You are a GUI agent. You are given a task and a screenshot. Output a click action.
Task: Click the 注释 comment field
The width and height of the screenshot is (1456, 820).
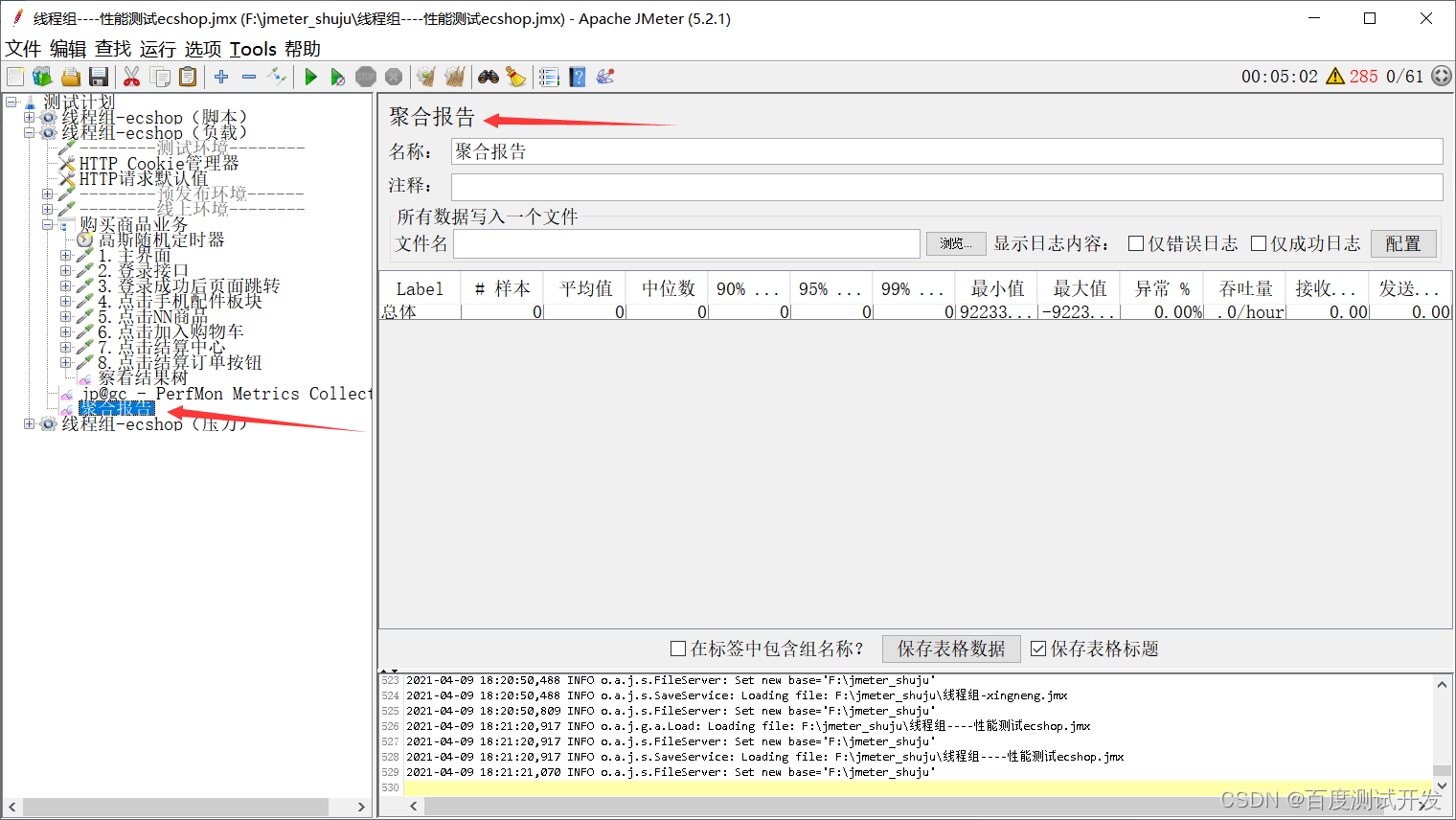pos(946,186)
